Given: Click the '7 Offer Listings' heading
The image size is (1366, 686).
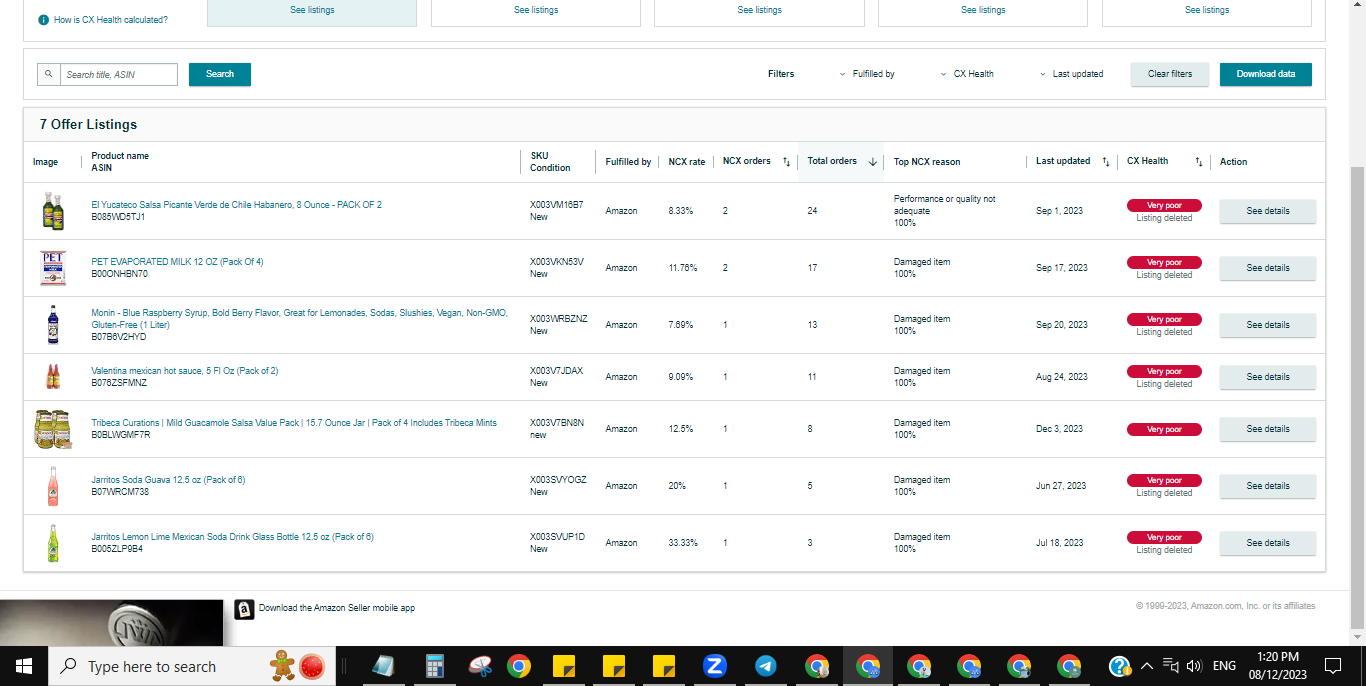Looking at the screenshot, I should tap(88, 125).
